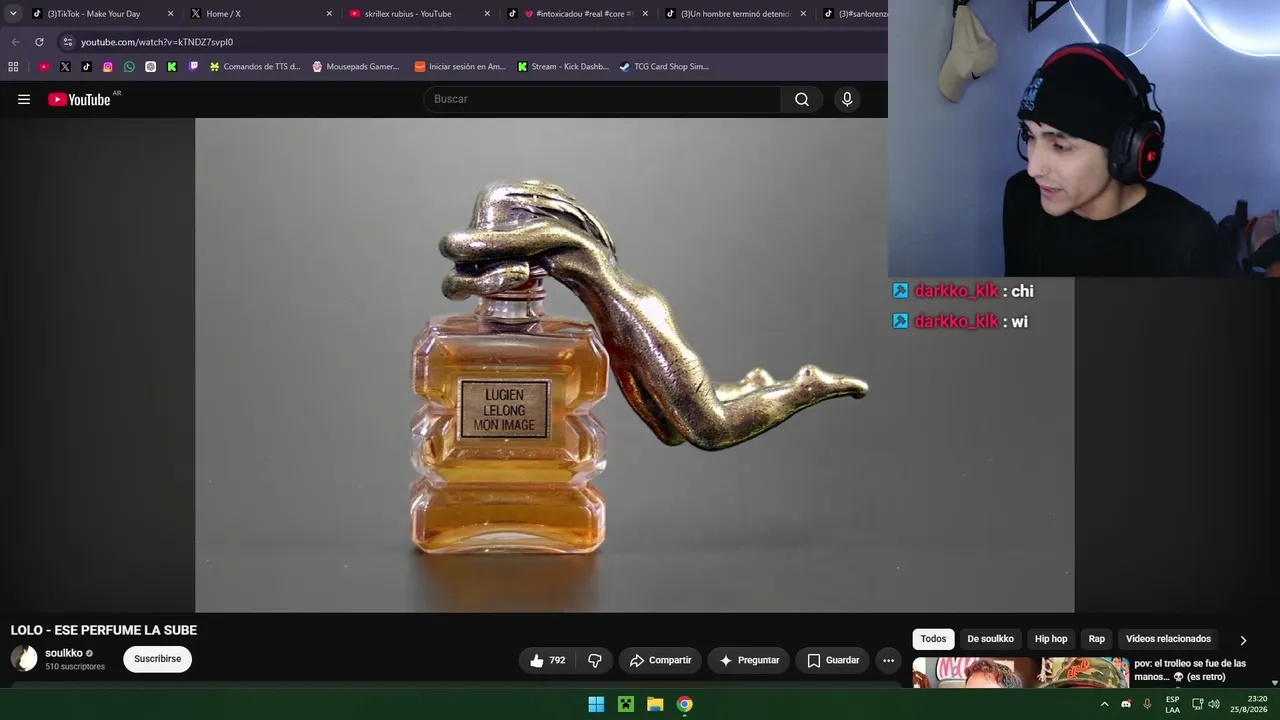
Task: Switch to the #intoxicadou TikTok tab
Action: [578, 14]
